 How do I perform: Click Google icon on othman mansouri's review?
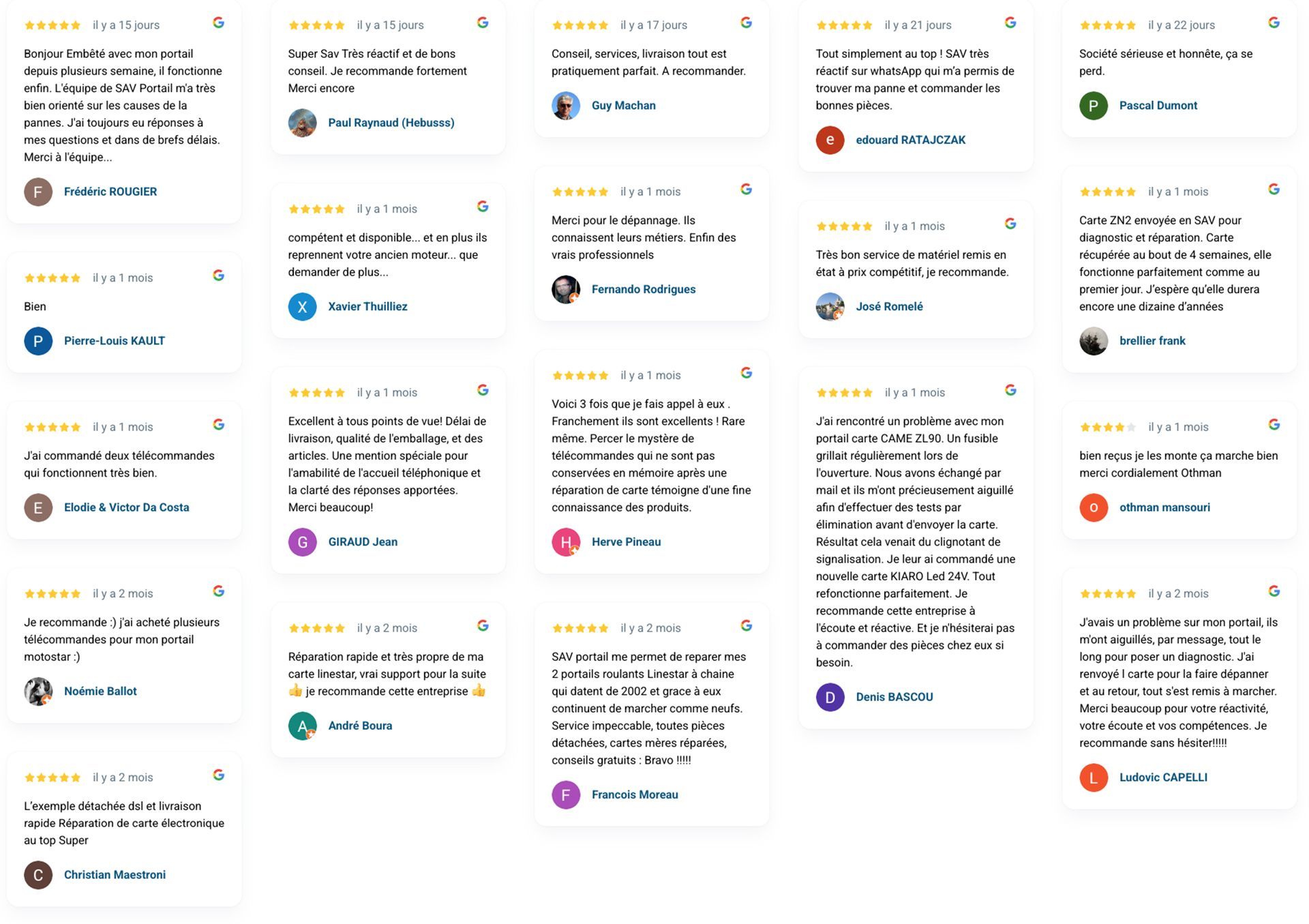[1274, 424]
